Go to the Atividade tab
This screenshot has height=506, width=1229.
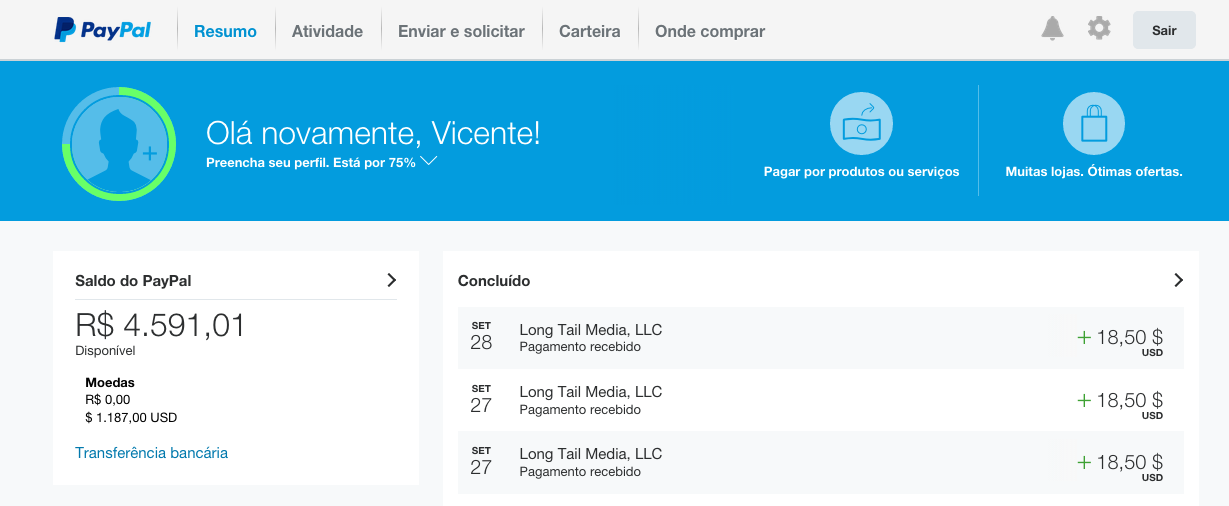327,31
